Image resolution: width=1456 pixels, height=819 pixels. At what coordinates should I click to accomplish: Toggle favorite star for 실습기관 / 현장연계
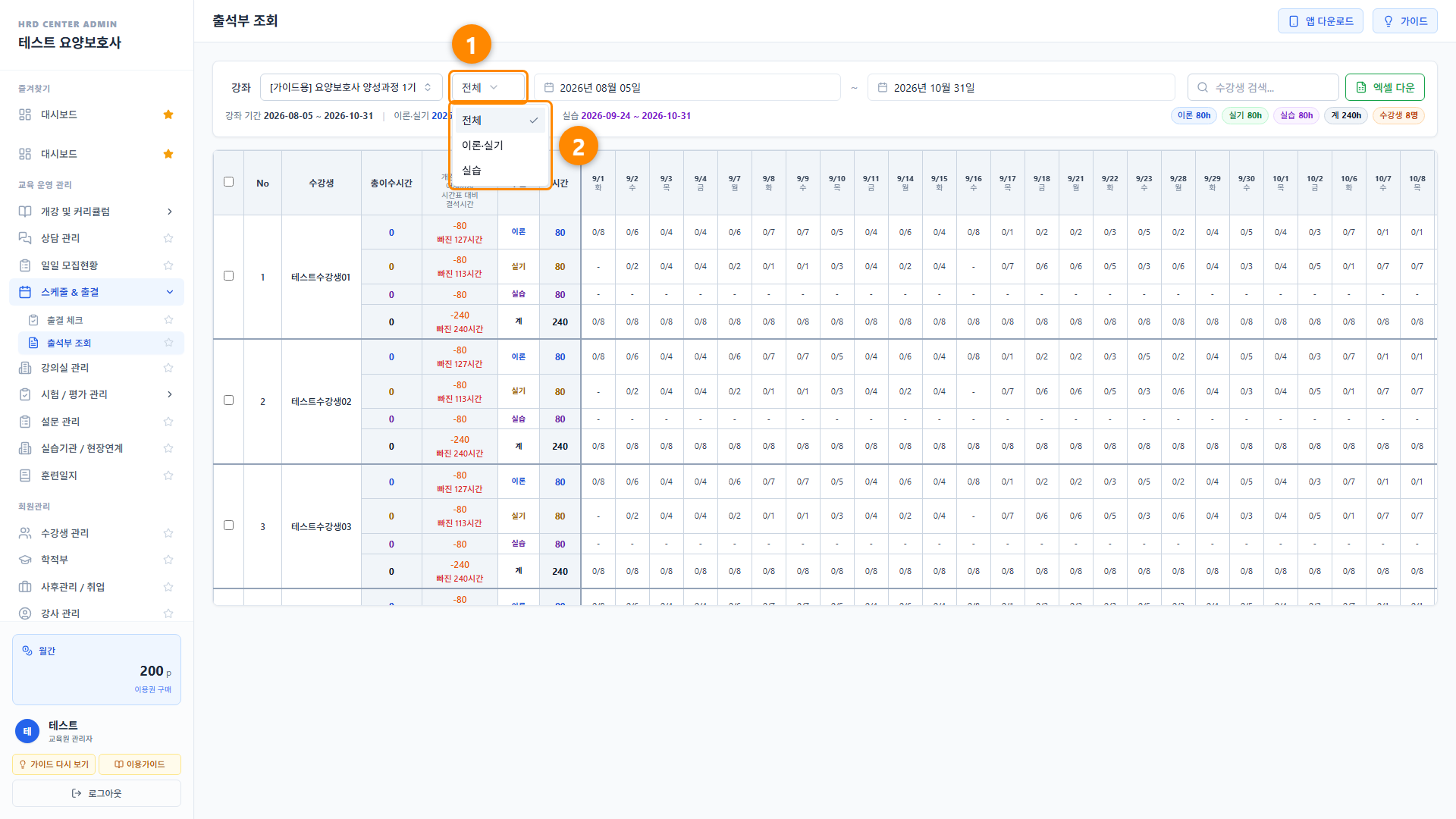[168, 448]
